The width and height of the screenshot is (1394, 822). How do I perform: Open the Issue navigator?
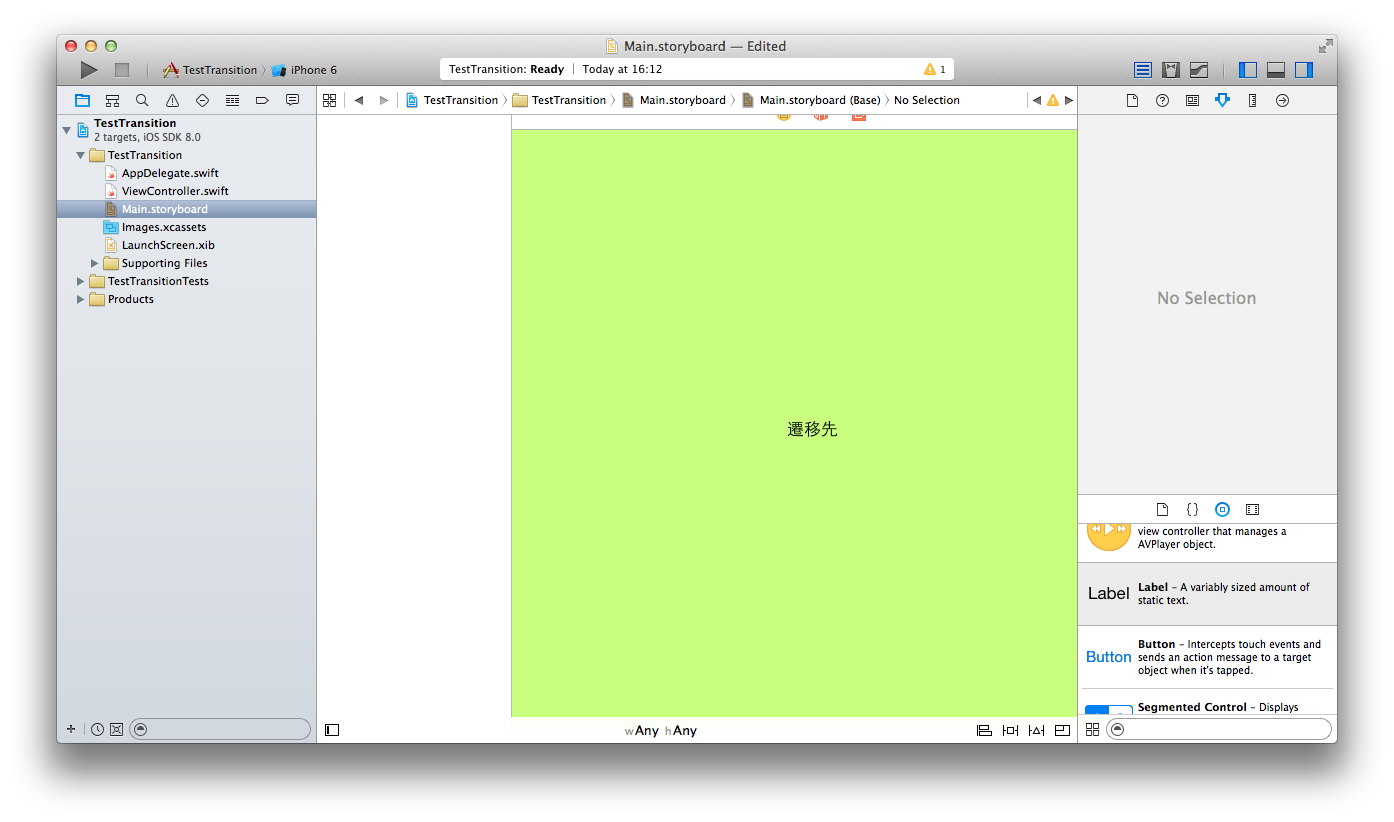click(172, 100)
